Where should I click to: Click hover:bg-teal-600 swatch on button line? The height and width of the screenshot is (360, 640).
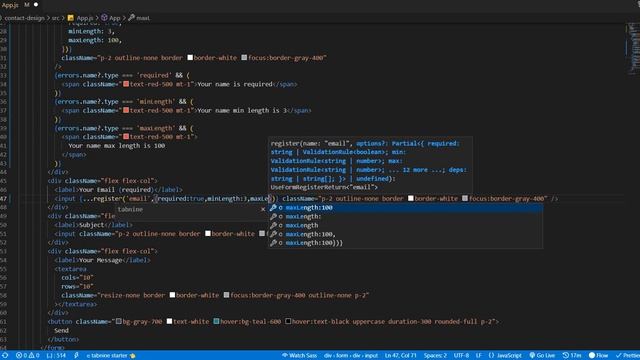(216, 322)
